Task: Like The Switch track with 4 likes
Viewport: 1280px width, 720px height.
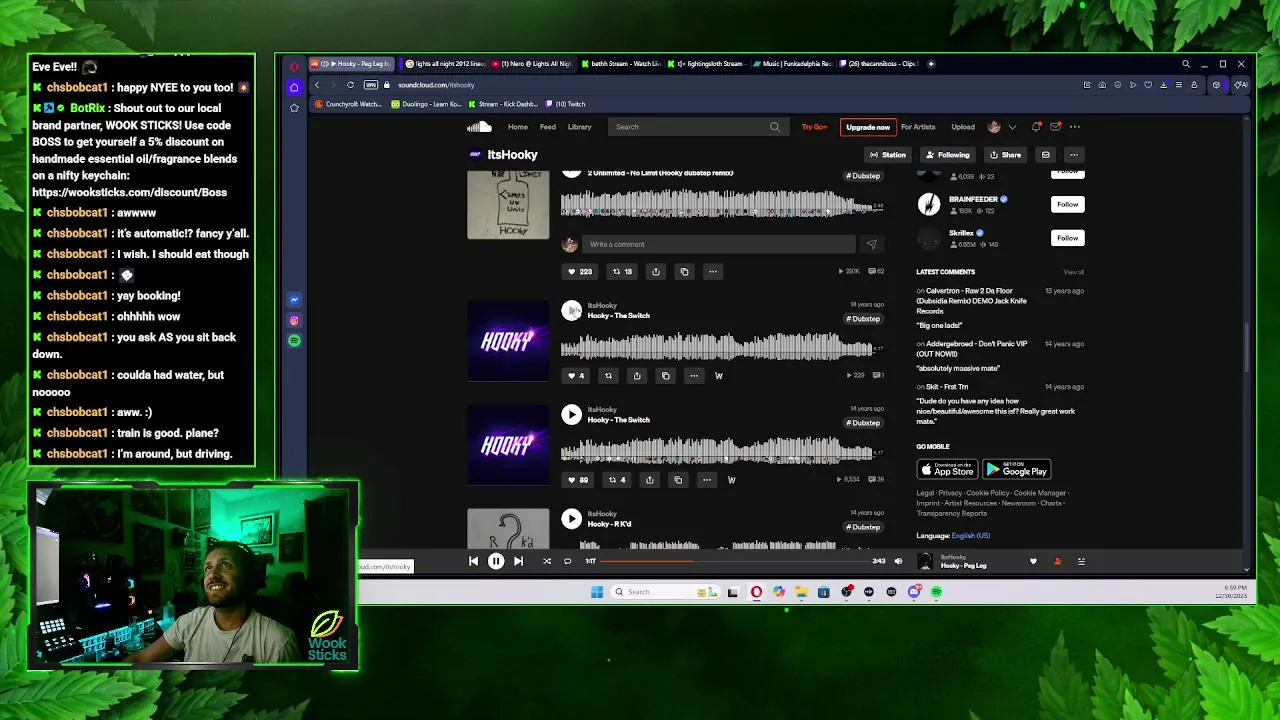Action: pos(576,376)
